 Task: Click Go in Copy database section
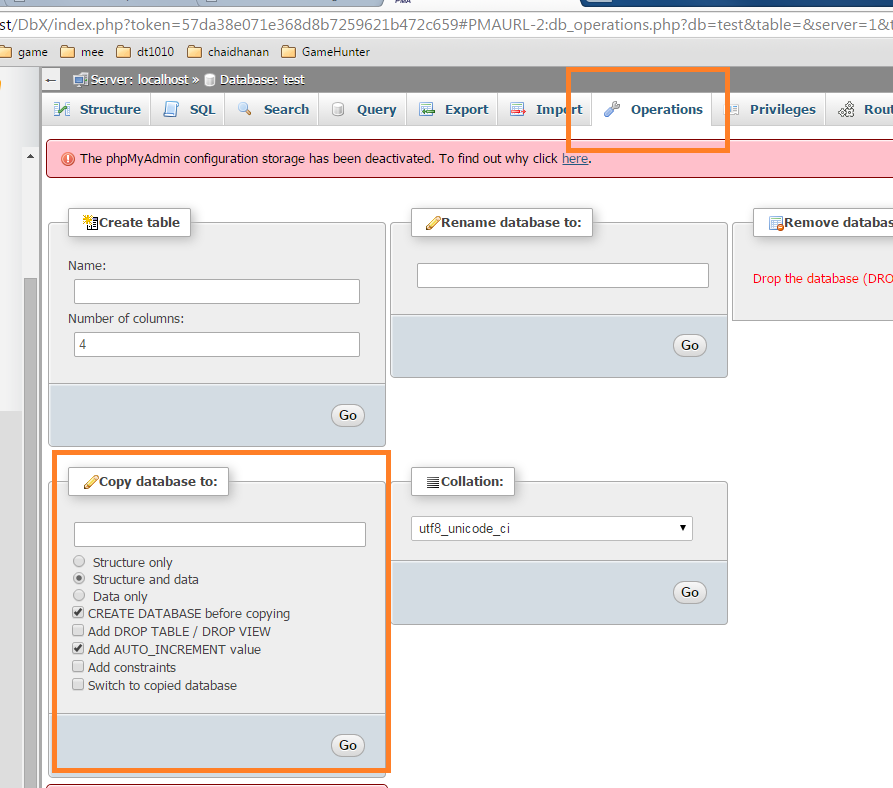(x=348, y=745)
